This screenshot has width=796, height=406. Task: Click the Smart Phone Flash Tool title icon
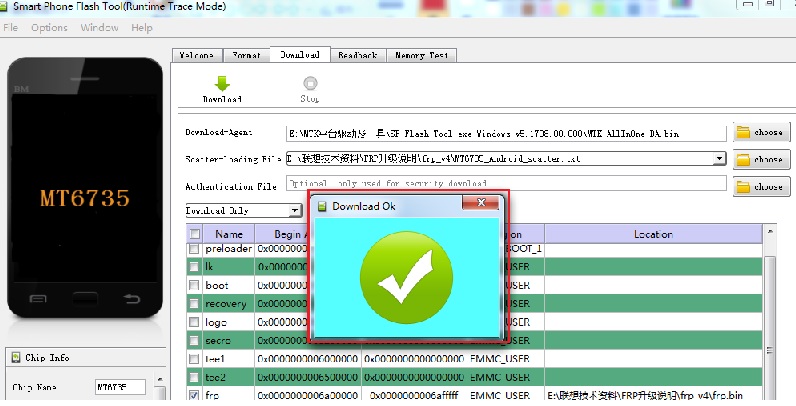tap(4, 6)
